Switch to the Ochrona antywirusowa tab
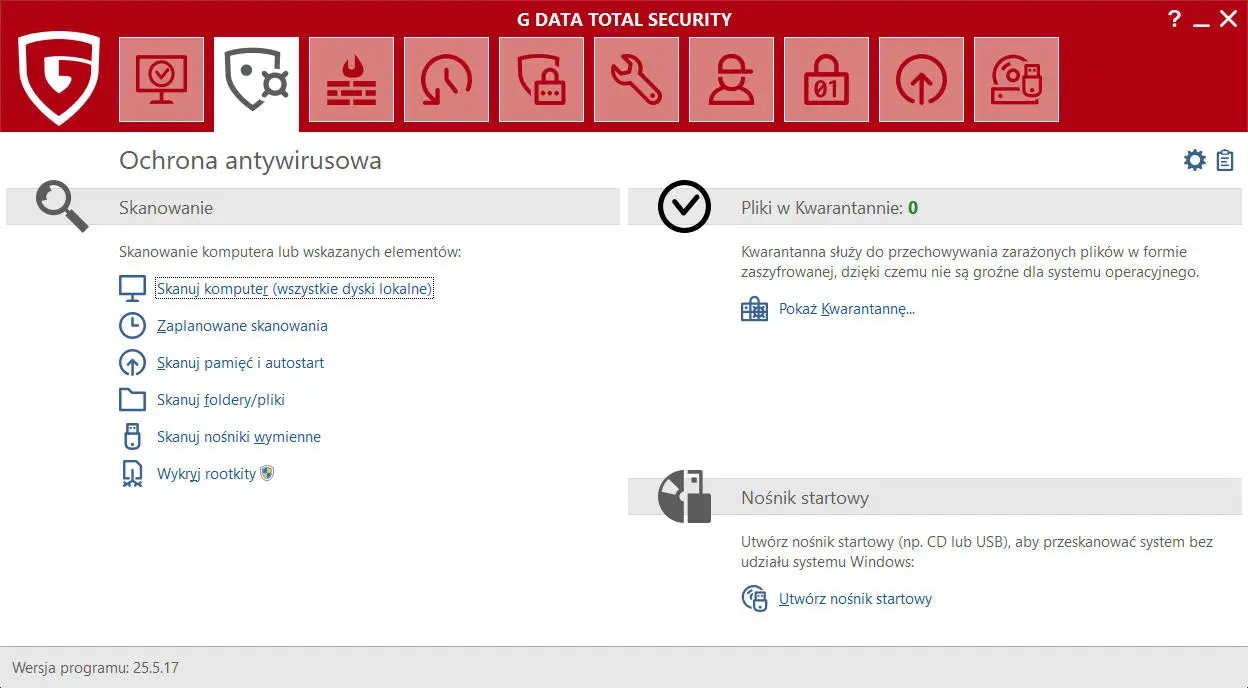The image size is (1248, 688). [256, 78]
